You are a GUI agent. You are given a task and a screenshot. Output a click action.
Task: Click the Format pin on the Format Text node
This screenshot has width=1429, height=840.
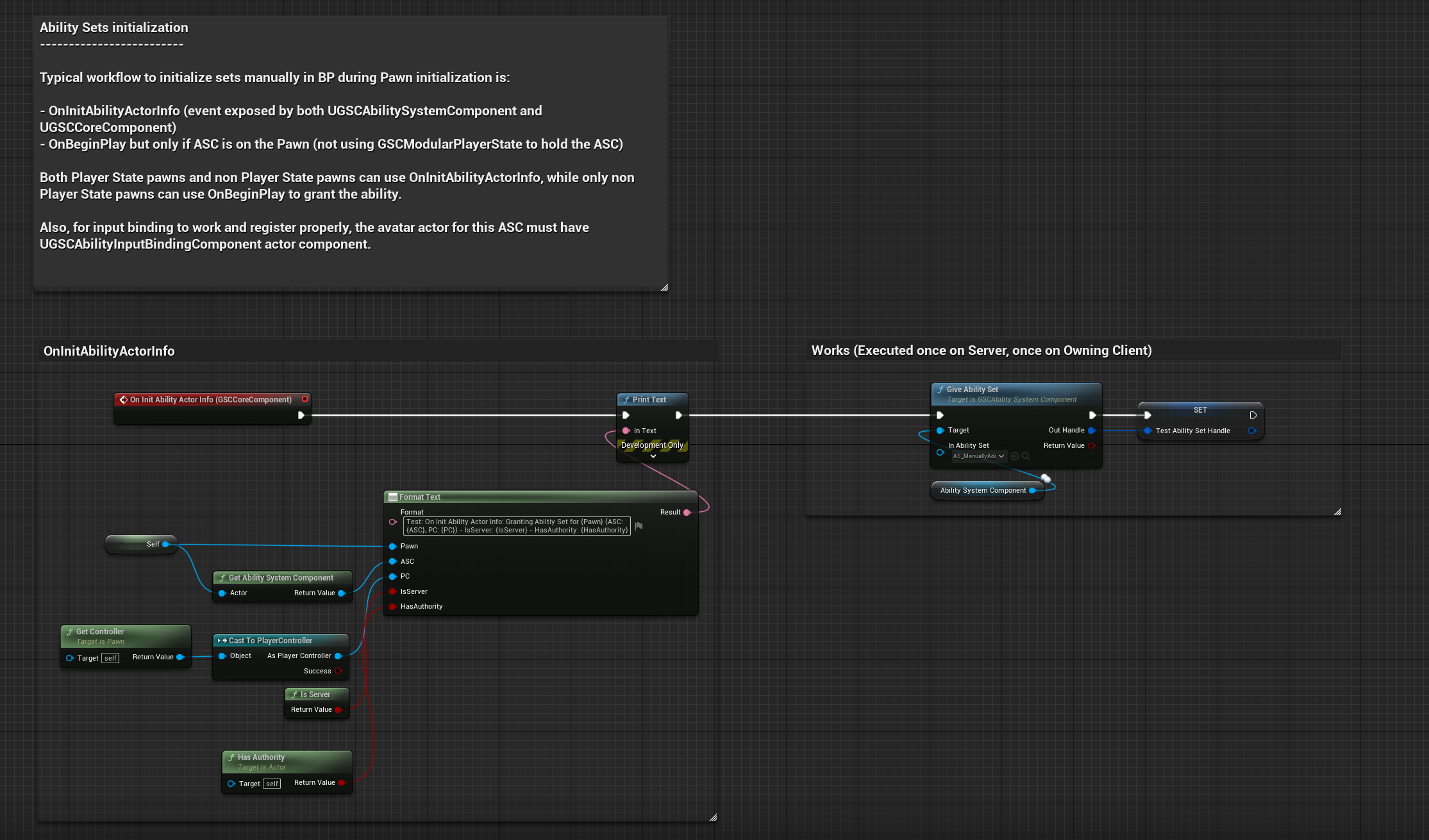[x=393, y=522]
